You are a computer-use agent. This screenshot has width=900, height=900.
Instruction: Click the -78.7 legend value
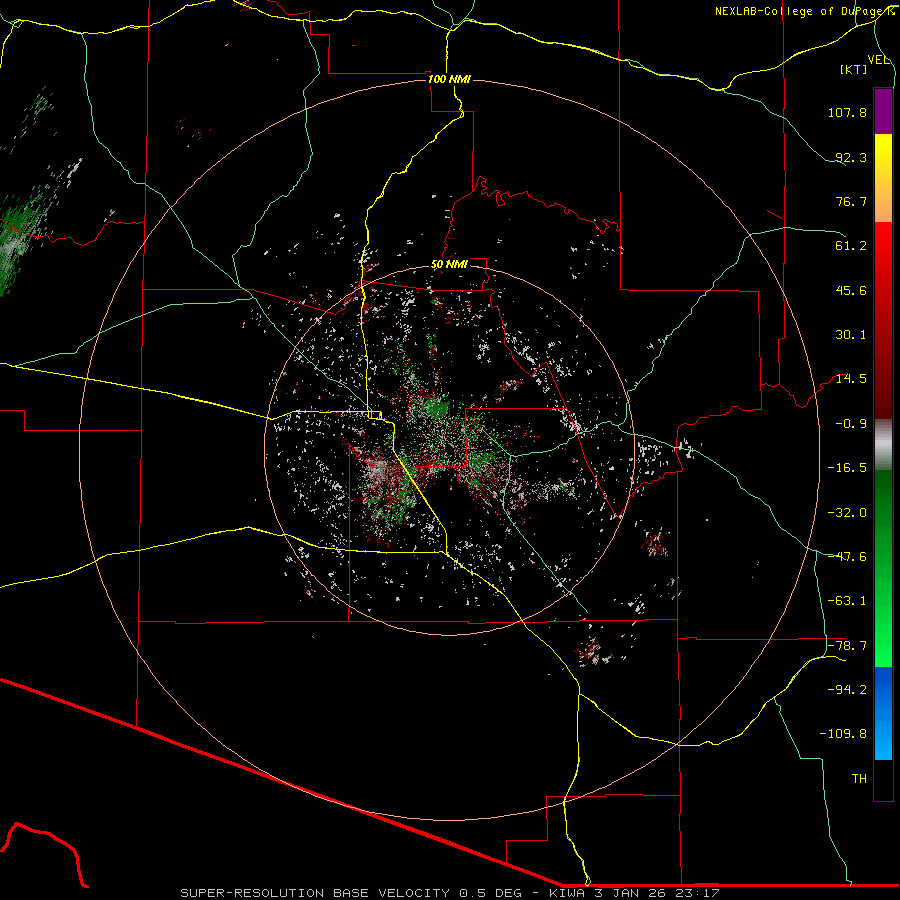(847, 646)
